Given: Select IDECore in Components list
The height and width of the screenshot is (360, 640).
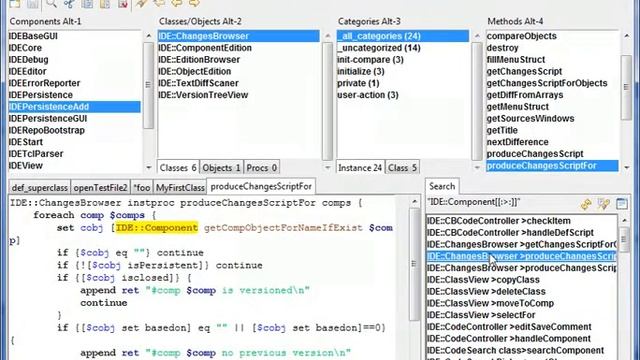Looking at the screenshot, I should pos(75,48).
